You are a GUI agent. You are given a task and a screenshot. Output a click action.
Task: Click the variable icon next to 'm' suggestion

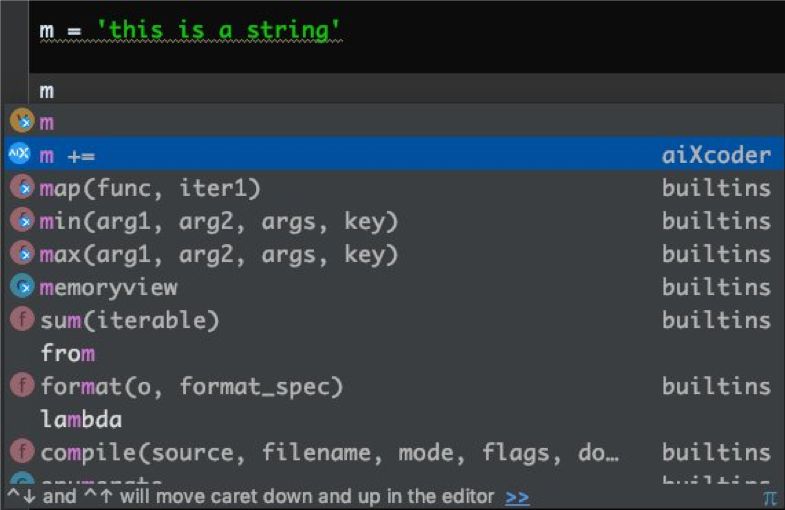pos(22,121)
